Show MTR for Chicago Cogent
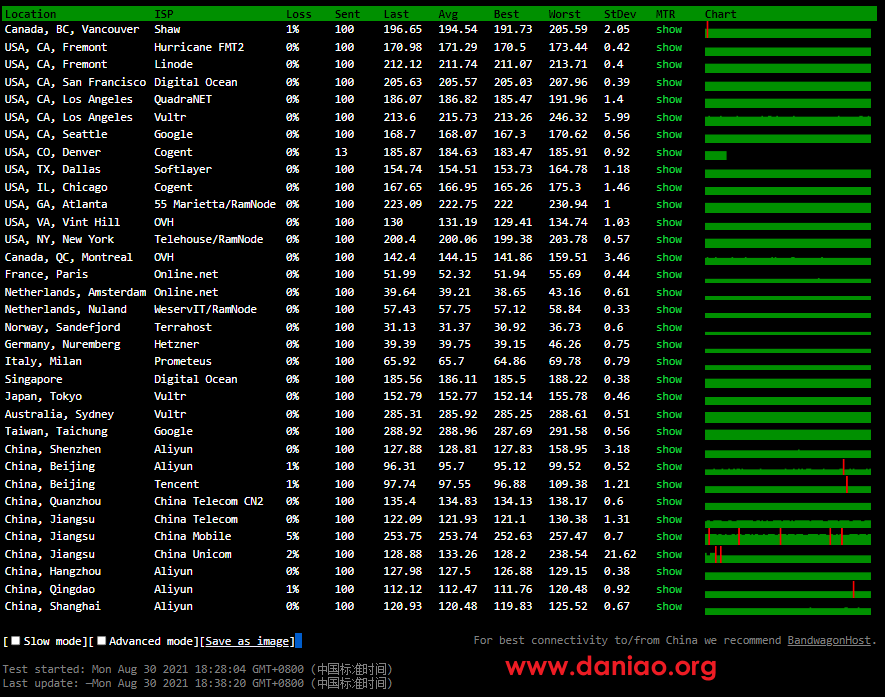The width and height of the screenshot is (885, 697). pos(669,187)
